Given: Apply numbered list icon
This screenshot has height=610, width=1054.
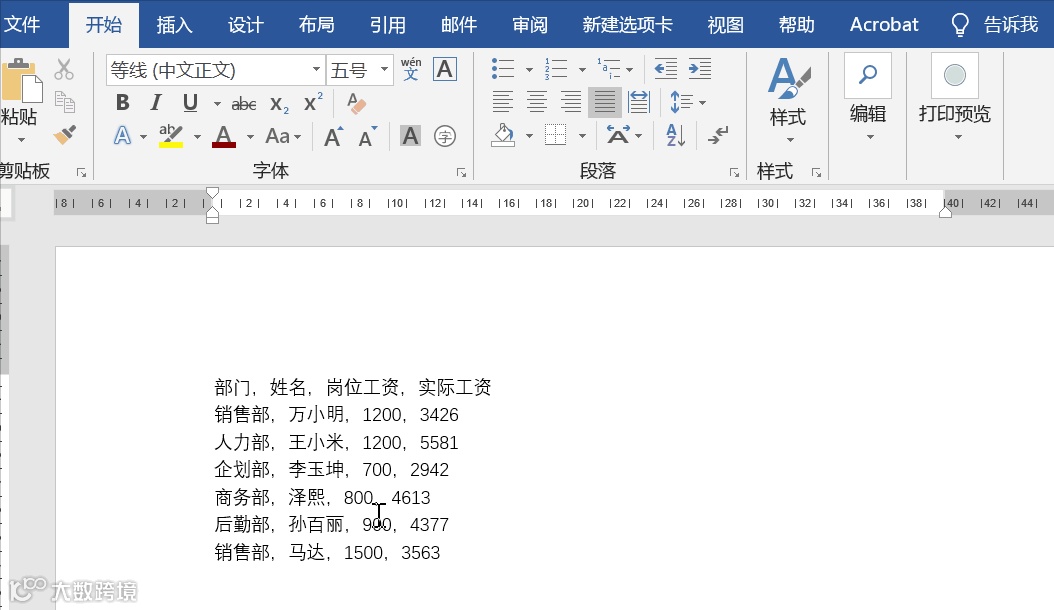Looking at the screenshot, I should point(556,69).
